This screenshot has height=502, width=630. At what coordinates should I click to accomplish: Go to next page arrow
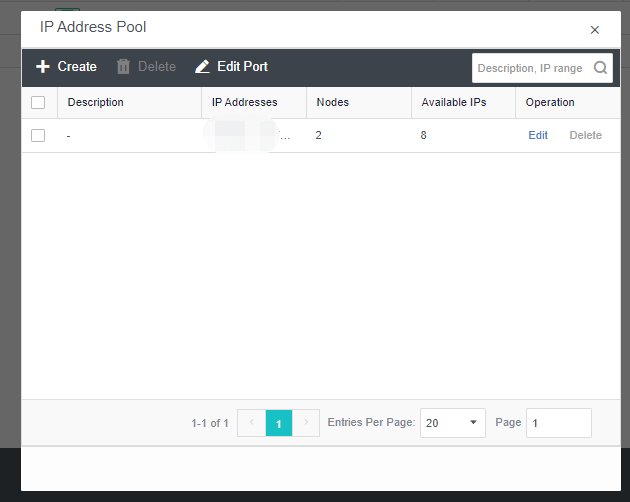[x=306, y=423]
